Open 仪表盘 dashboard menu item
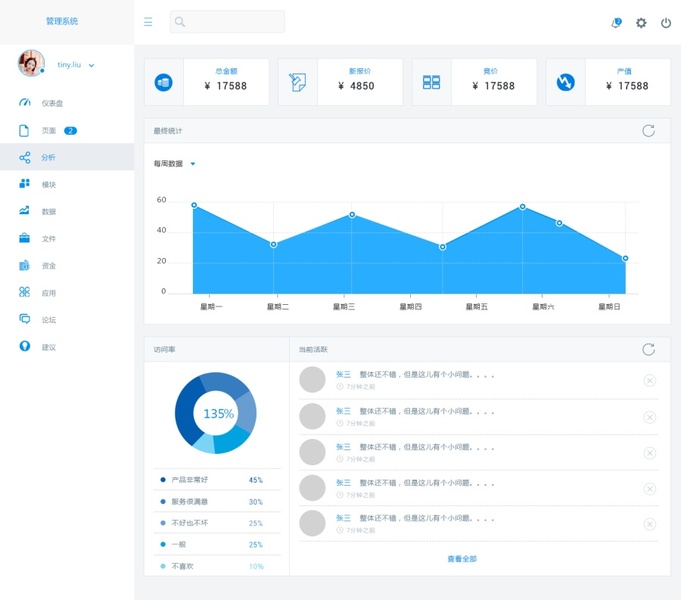Screen dimensions: 681x600 (x=67, y=103)
